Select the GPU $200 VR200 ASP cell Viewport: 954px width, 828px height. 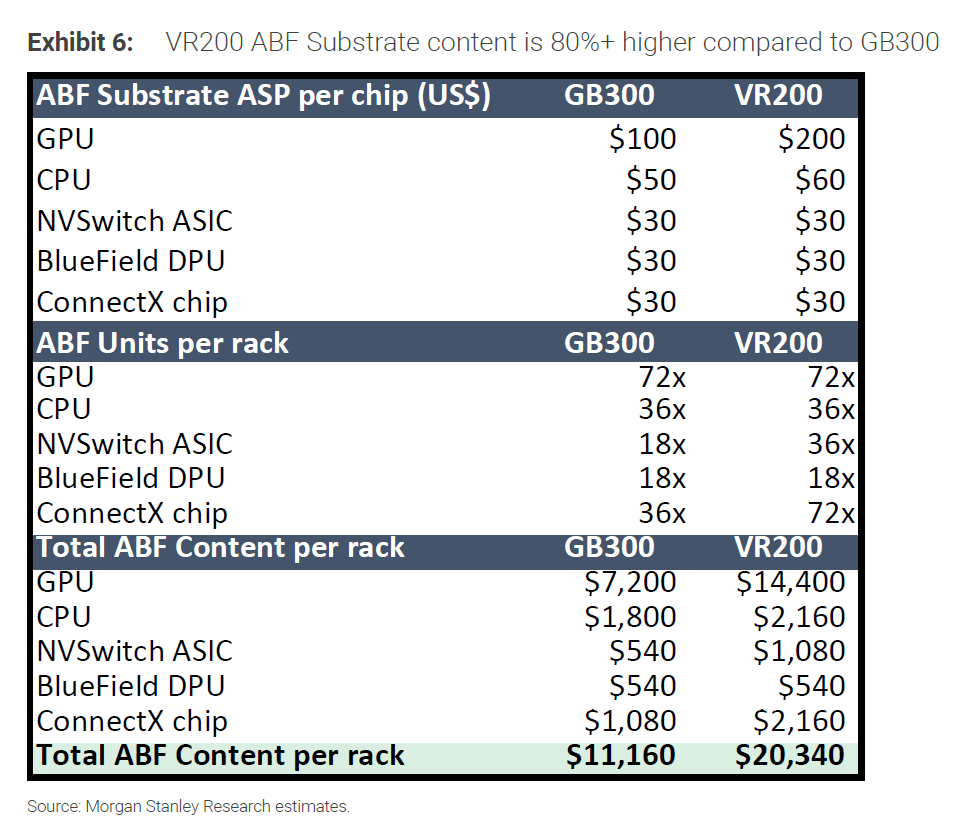pyautogui.click(x=812, y=139)
